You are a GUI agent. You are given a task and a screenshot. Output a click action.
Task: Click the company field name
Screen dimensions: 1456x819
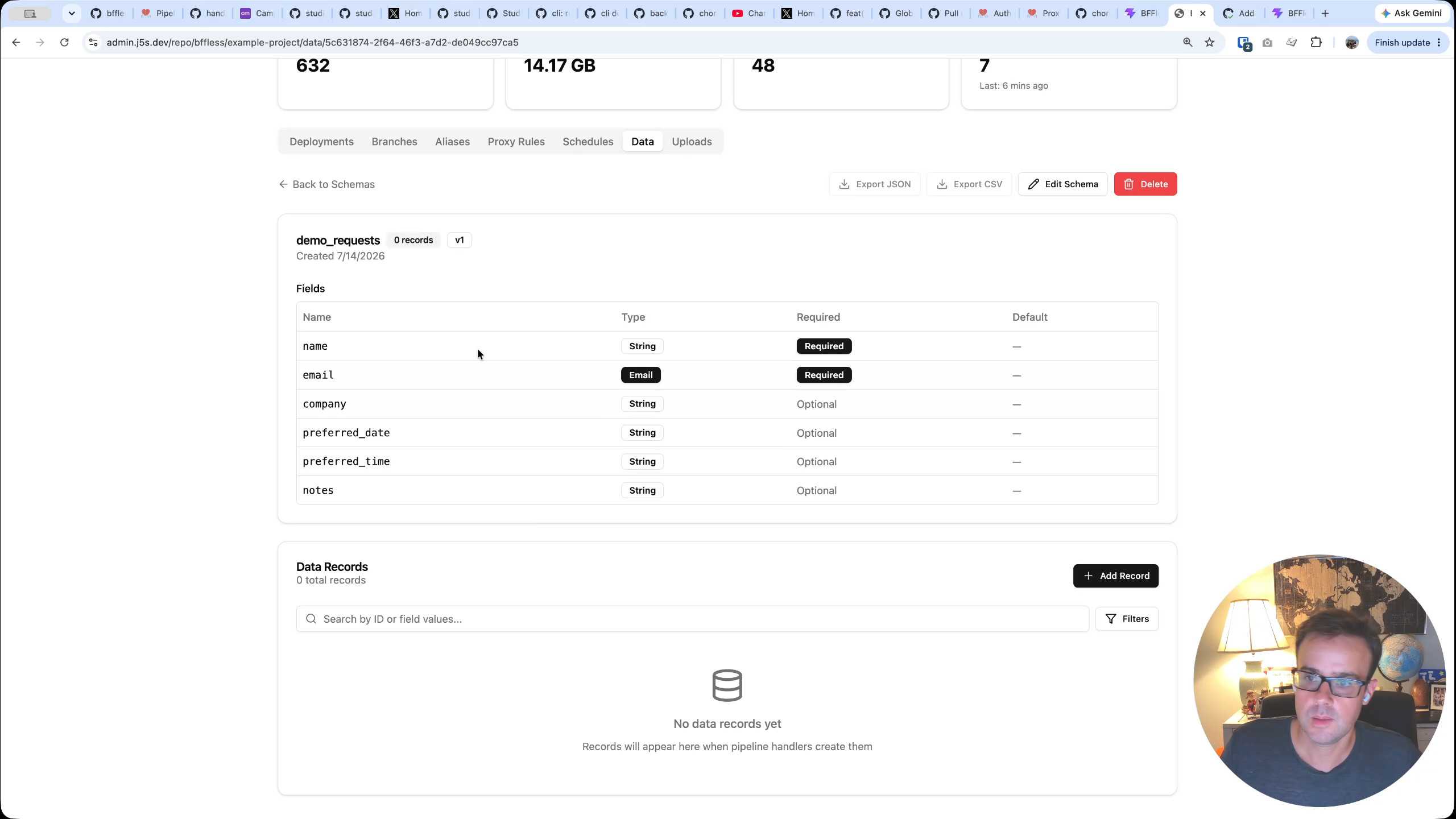point(324,404)
